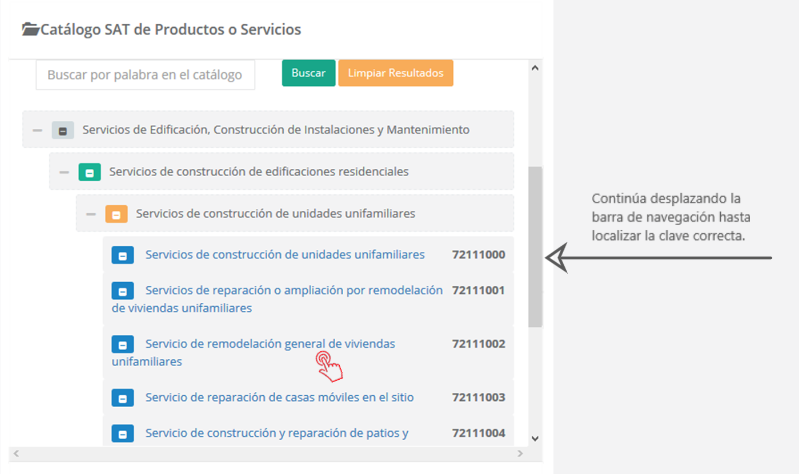Viewport: 799px width, 474px height.
Task: Select Servicio de reparación de casas móviles
Action: click(279, 397)
